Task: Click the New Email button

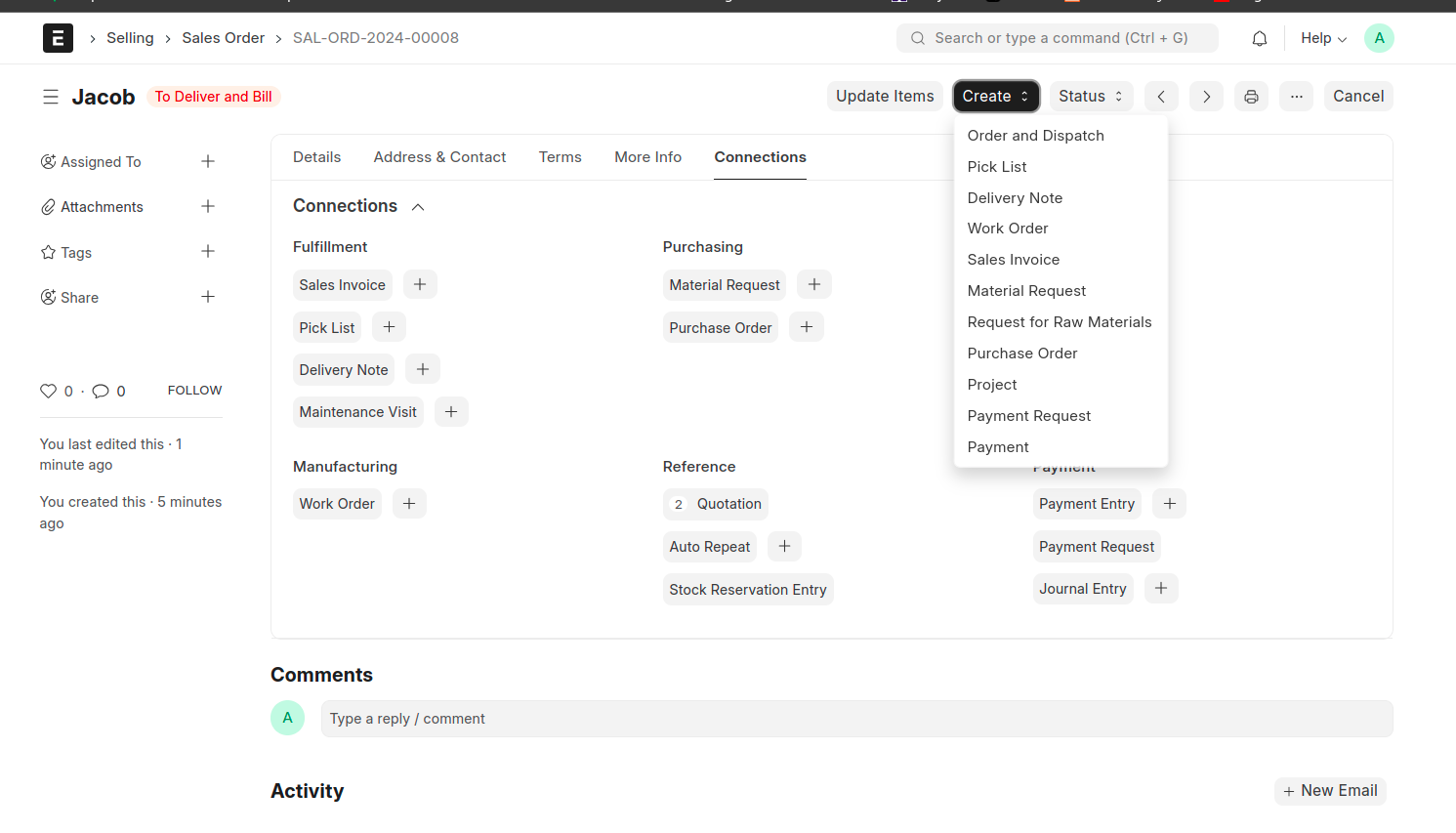Action: (1330, 791)
